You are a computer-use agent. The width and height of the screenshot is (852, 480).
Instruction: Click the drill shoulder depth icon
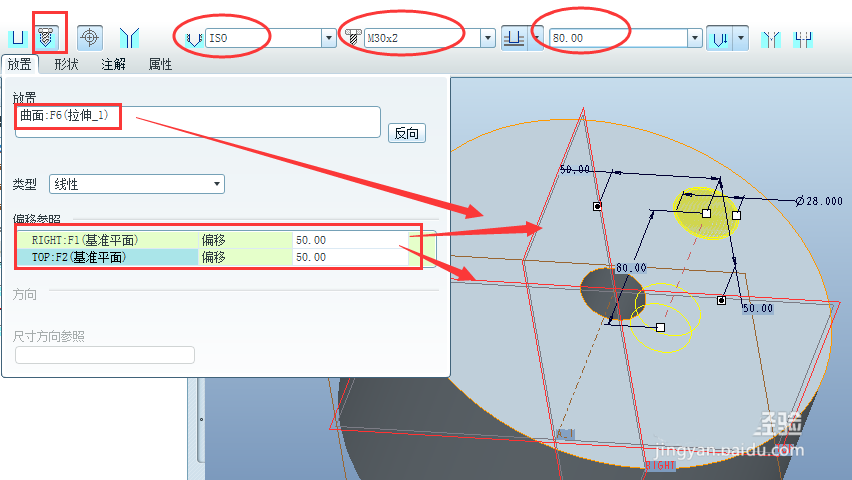[719, 39]
